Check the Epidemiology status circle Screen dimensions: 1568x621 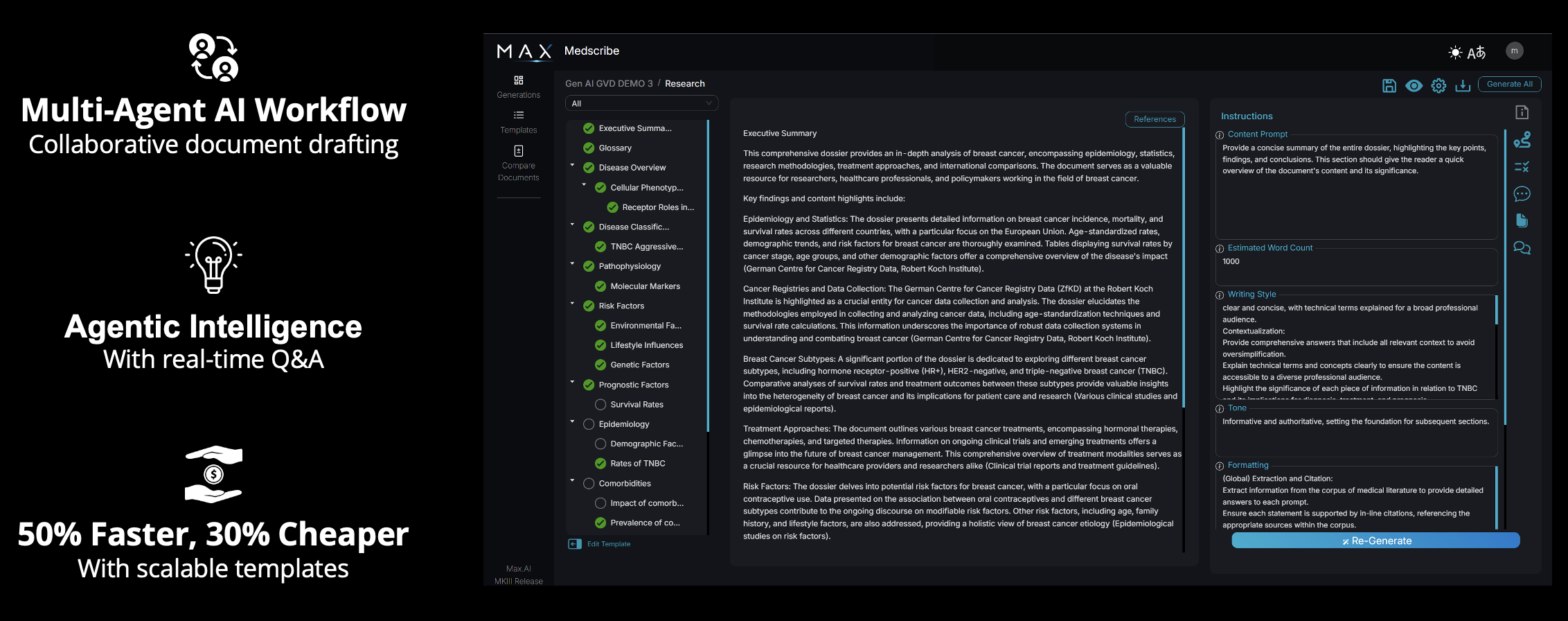click(589, 424)
